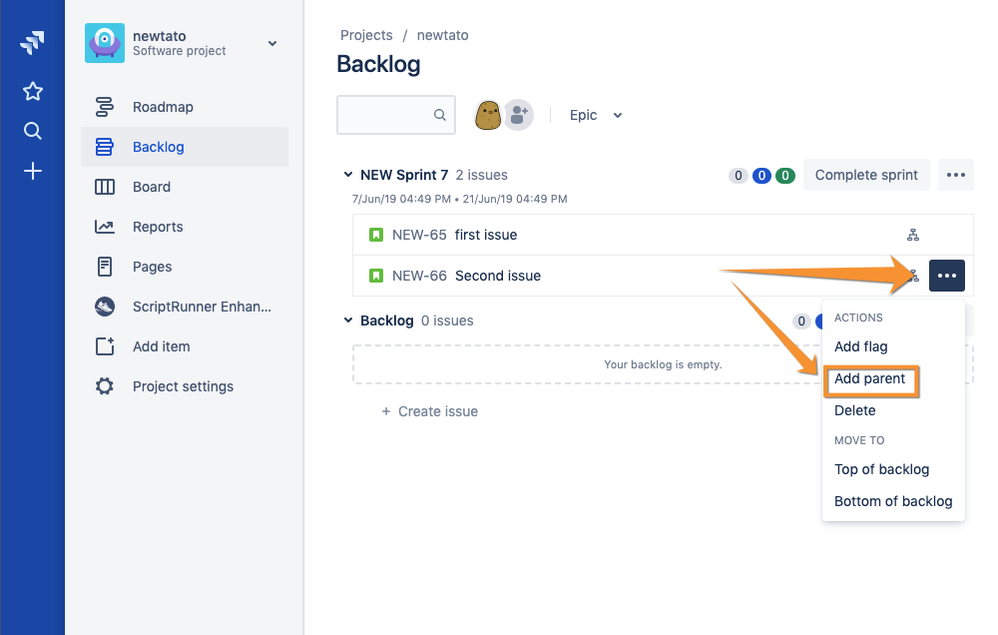This screenshot has width=998, height=635.
Task: Open starred items via the star icon
Action: [x=32, y=90]
